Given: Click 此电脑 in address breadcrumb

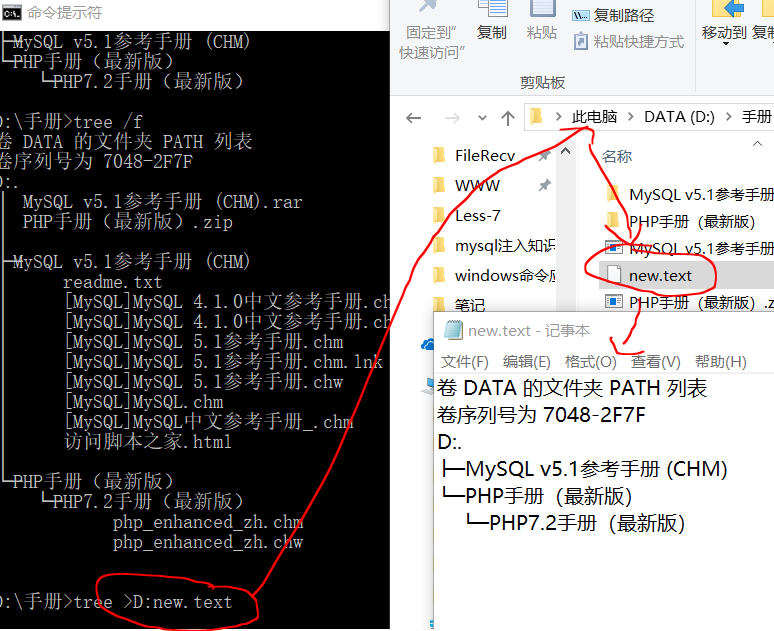Looking at the screenshot, I should point(594,117).
